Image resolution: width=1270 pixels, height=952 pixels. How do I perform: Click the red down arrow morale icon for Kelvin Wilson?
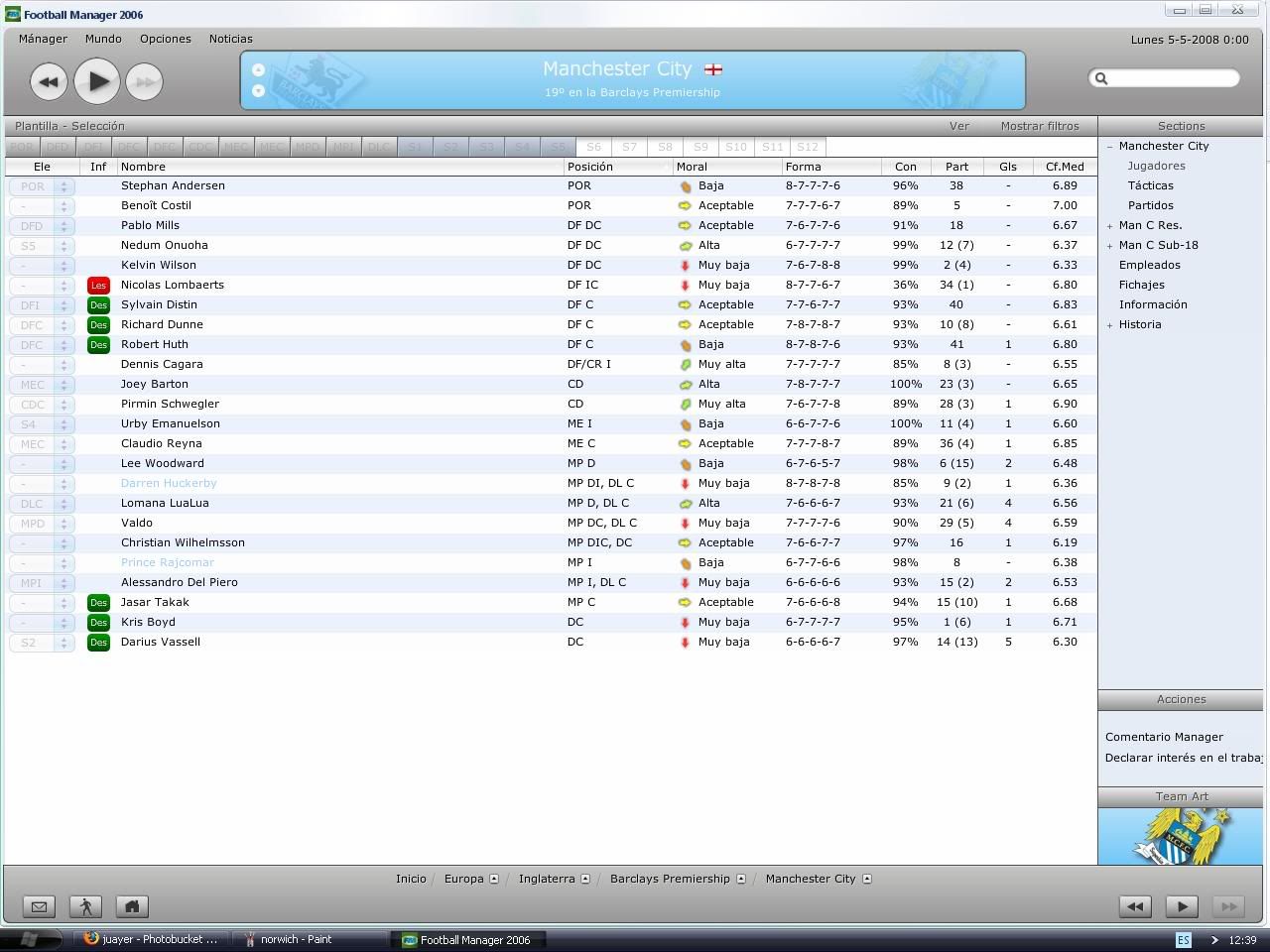point(685,266)
